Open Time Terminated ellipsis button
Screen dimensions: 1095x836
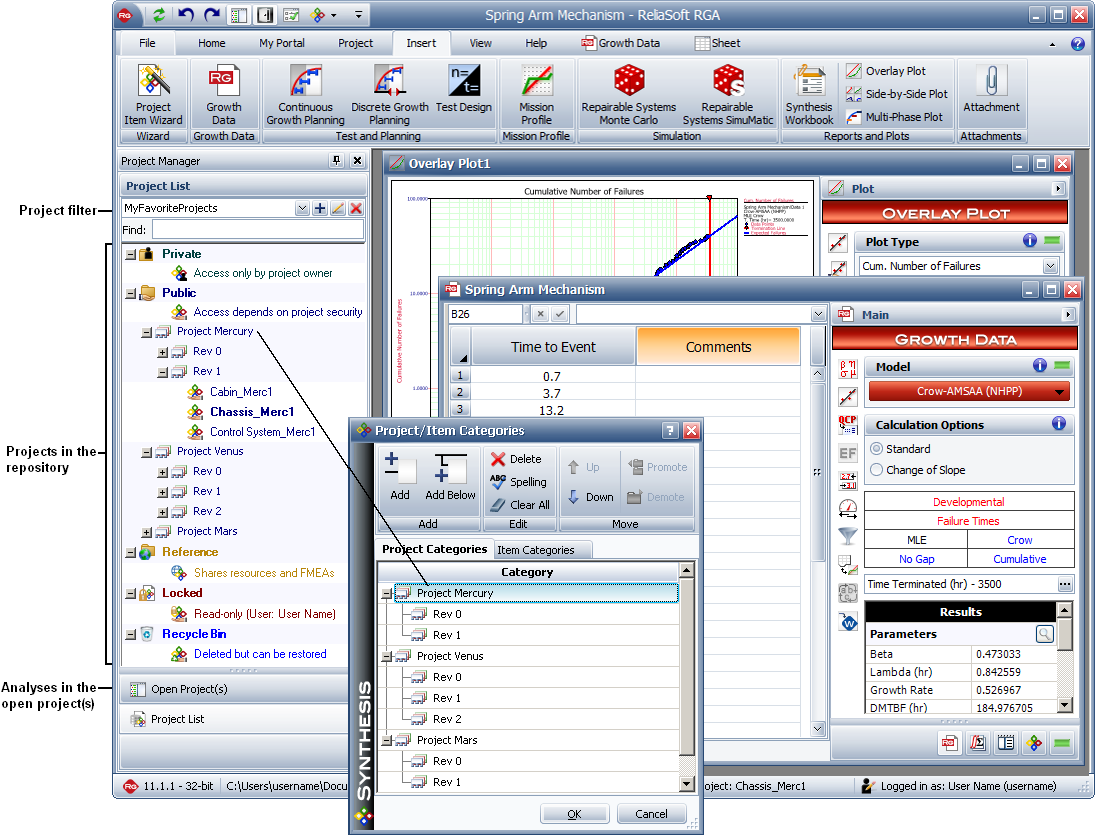point(1064,585)
